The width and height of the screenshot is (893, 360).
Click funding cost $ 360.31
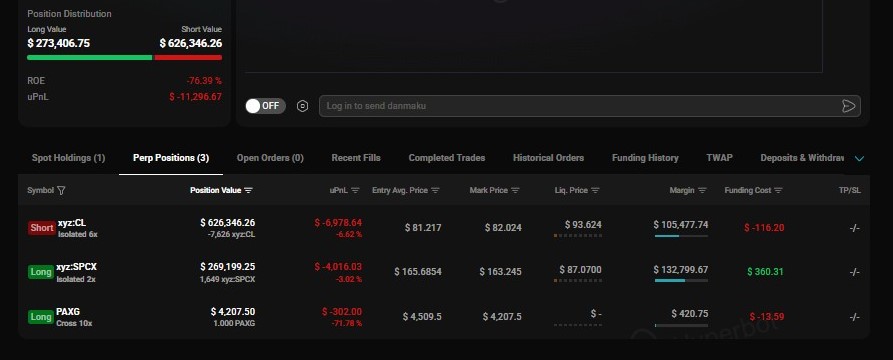pyautogui.click(x=765, y=272)
